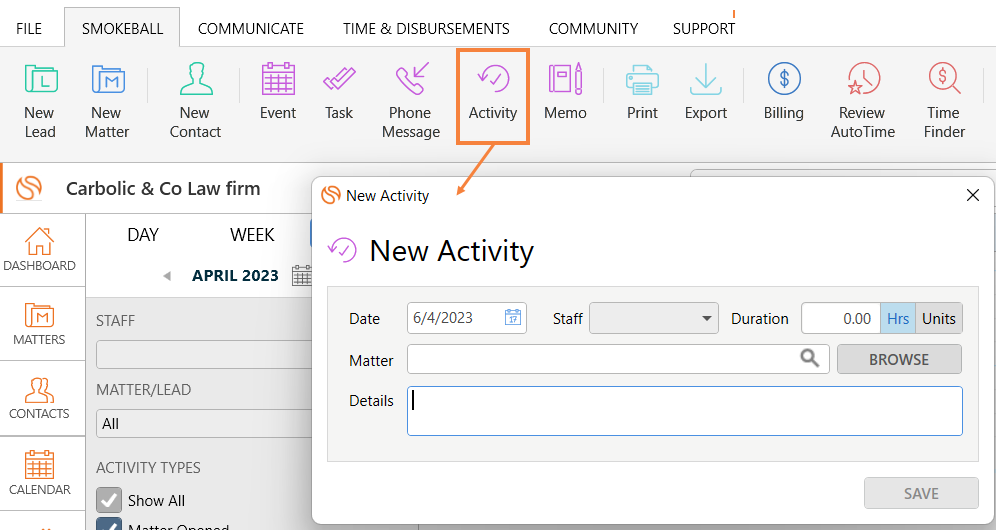Open the Staff filter field in calendar panel
This screenshot has height=530, width=996.
pos(203,354)
